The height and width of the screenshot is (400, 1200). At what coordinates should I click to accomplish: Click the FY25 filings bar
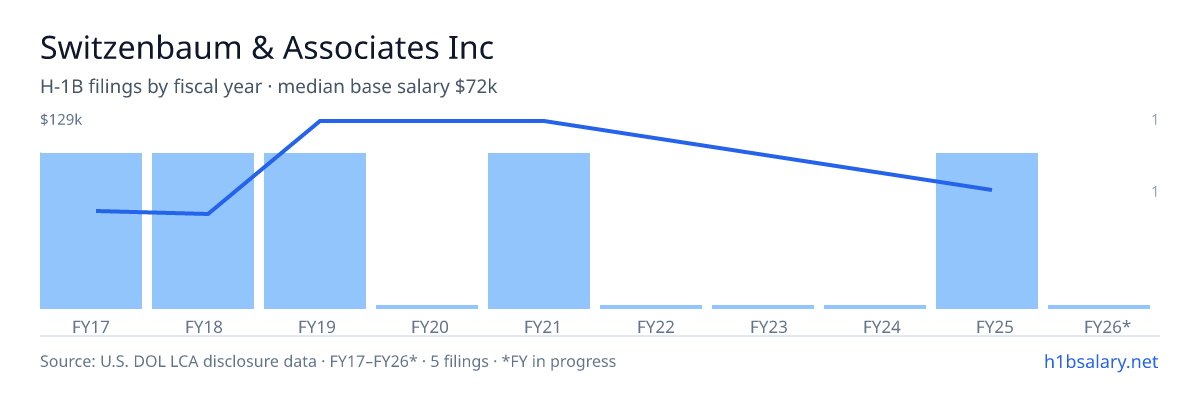(x=987, y=231)
